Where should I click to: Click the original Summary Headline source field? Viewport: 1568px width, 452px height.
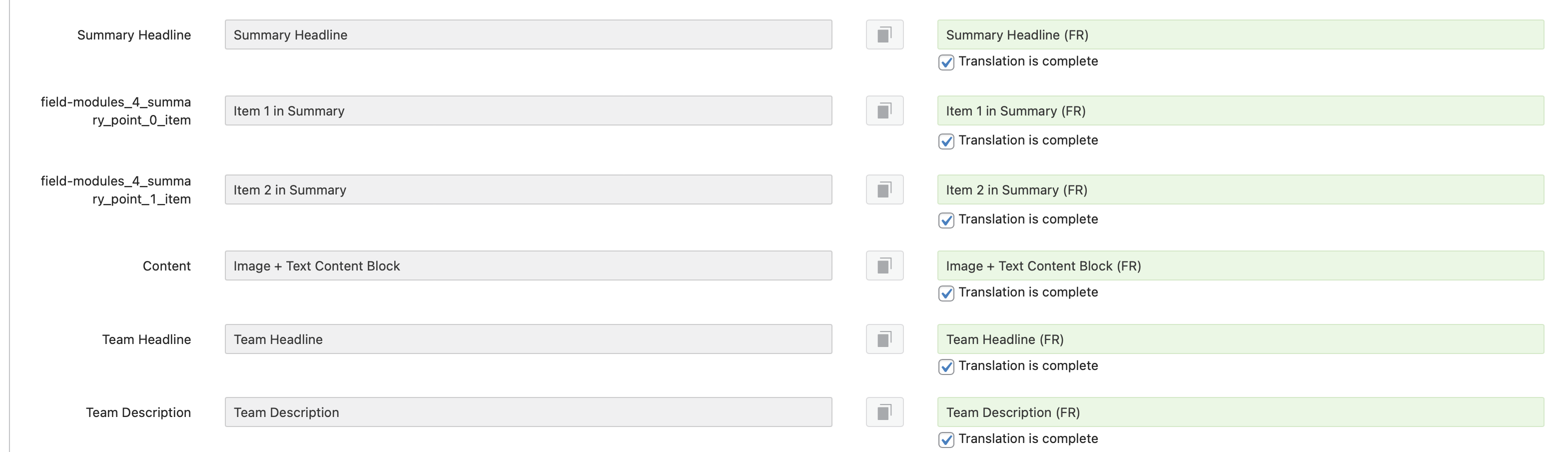528,34
